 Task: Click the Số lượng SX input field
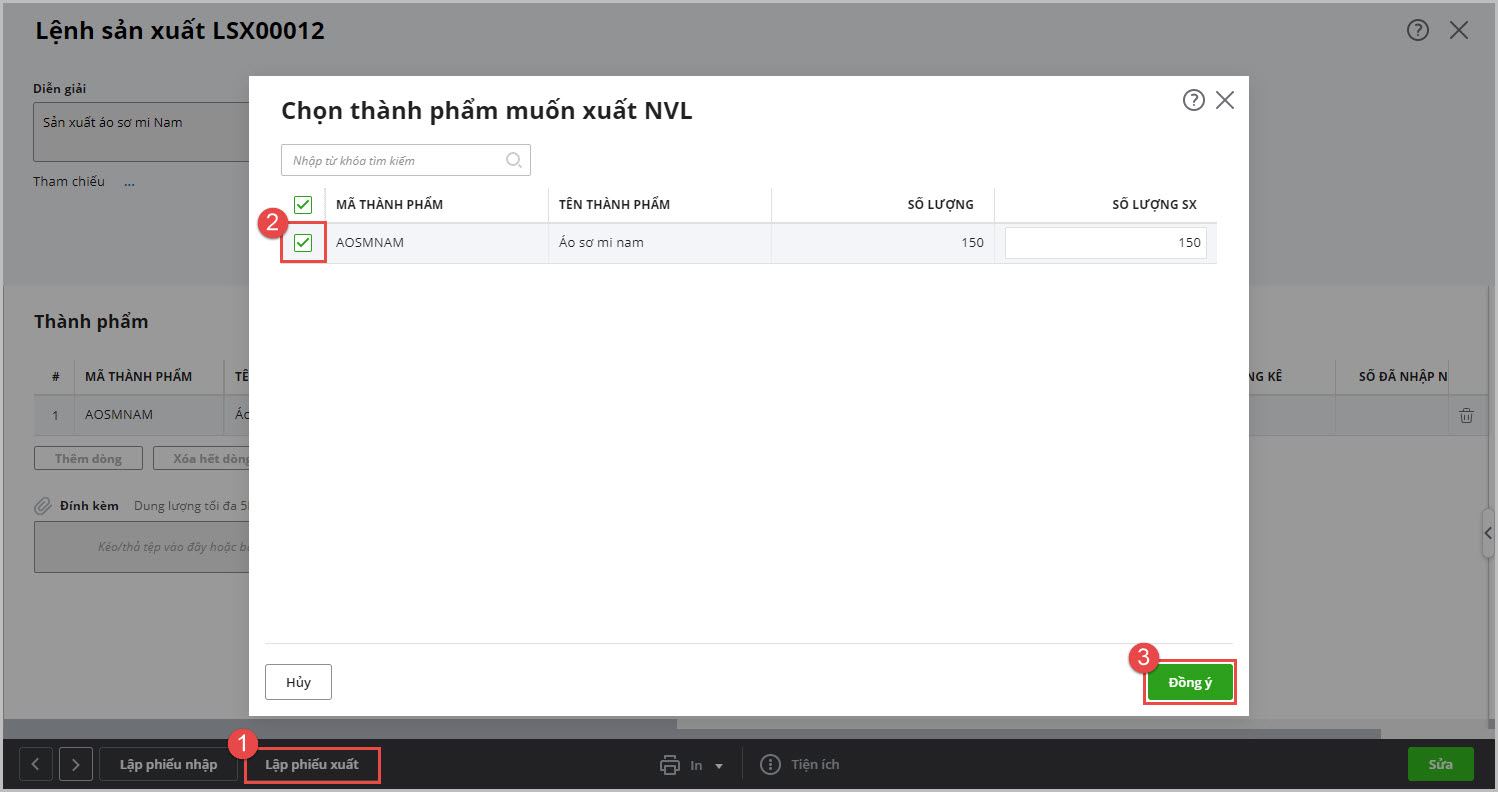pos(1105,243)
